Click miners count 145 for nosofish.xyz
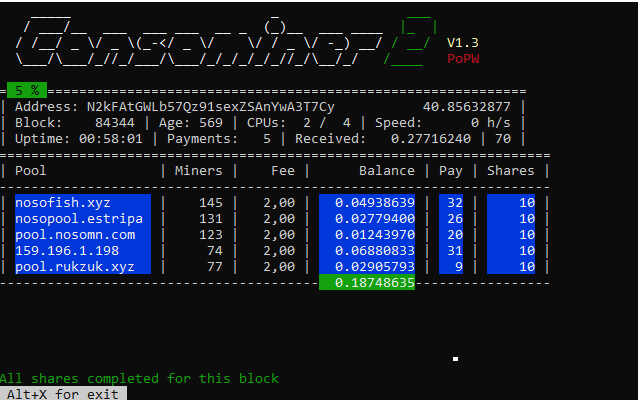638x400 pixels. pyautogui.click(x=211, y=203)
